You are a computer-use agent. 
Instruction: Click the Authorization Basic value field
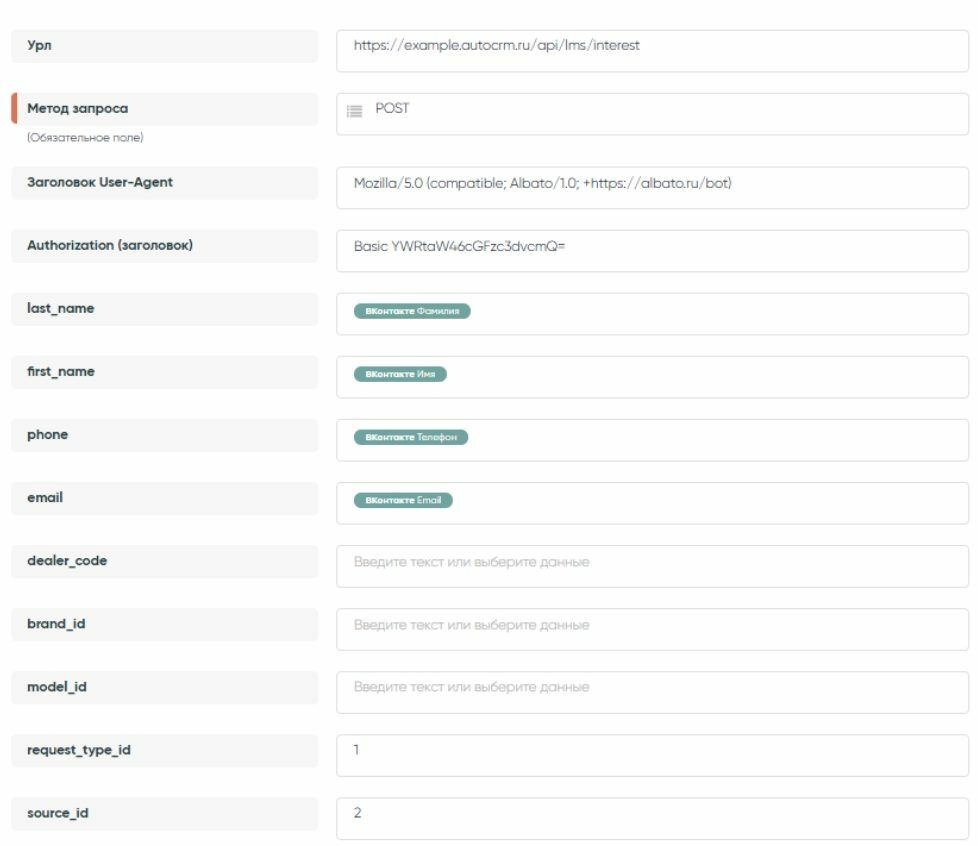652,250
